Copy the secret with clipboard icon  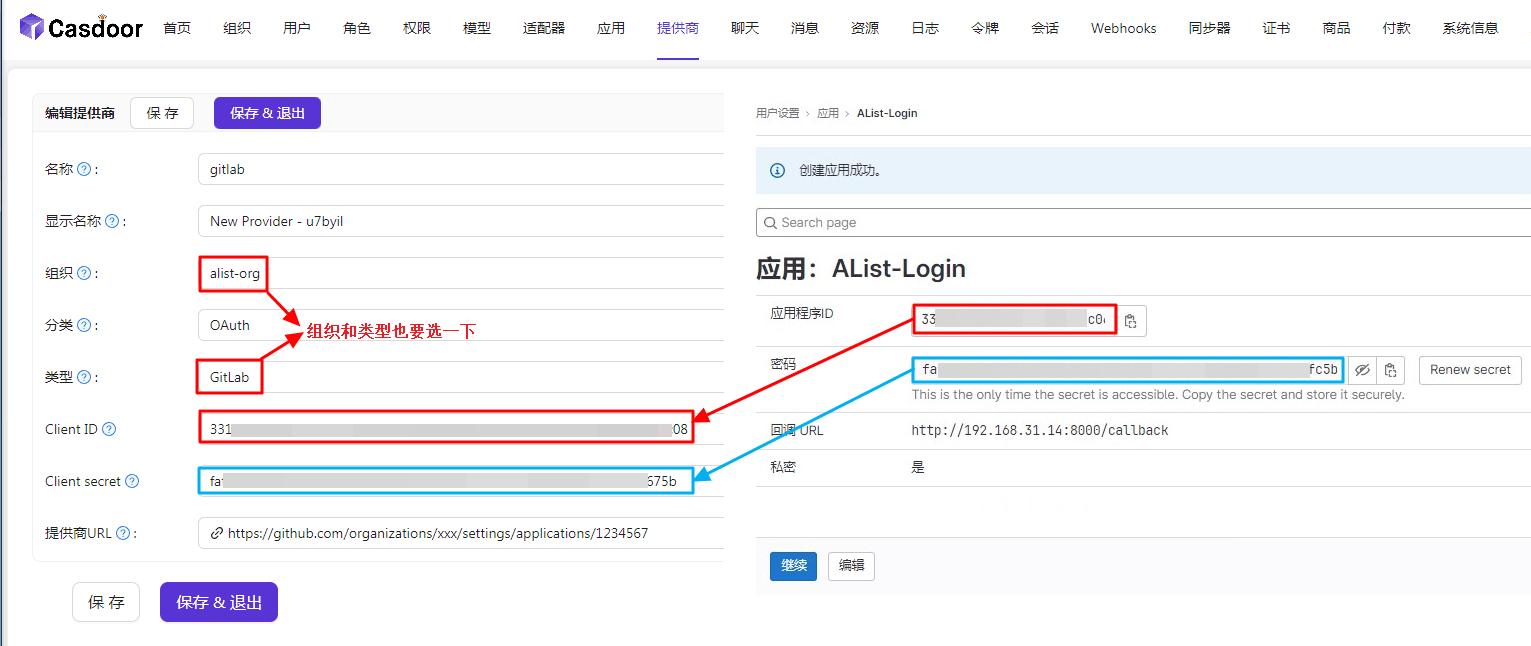point(1390,370)
